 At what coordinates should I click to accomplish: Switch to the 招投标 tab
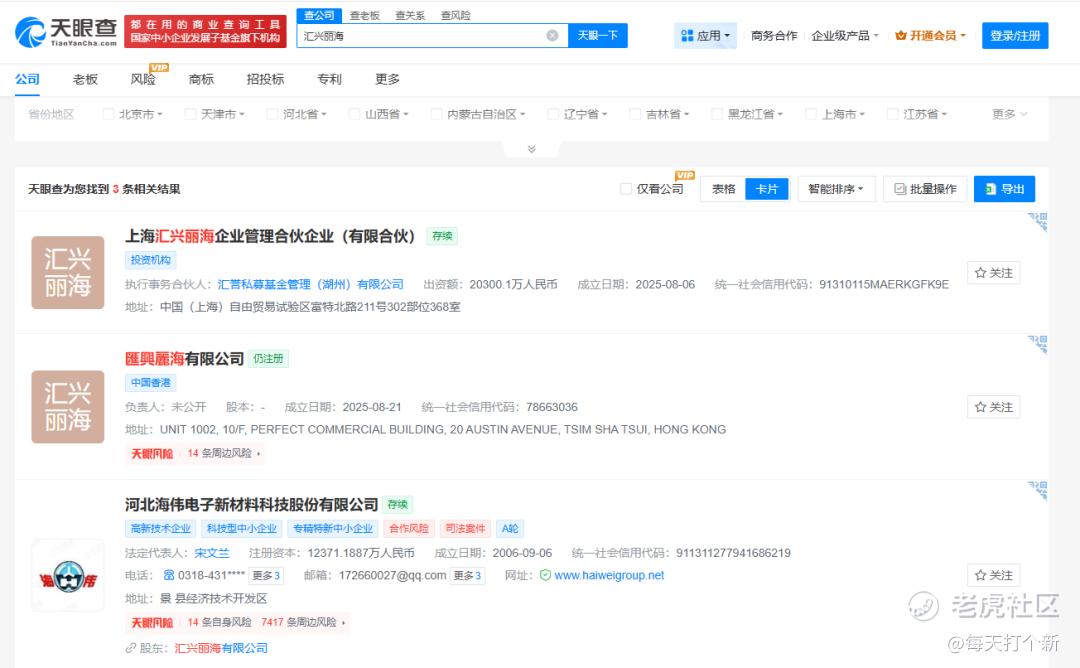point(265,79)
